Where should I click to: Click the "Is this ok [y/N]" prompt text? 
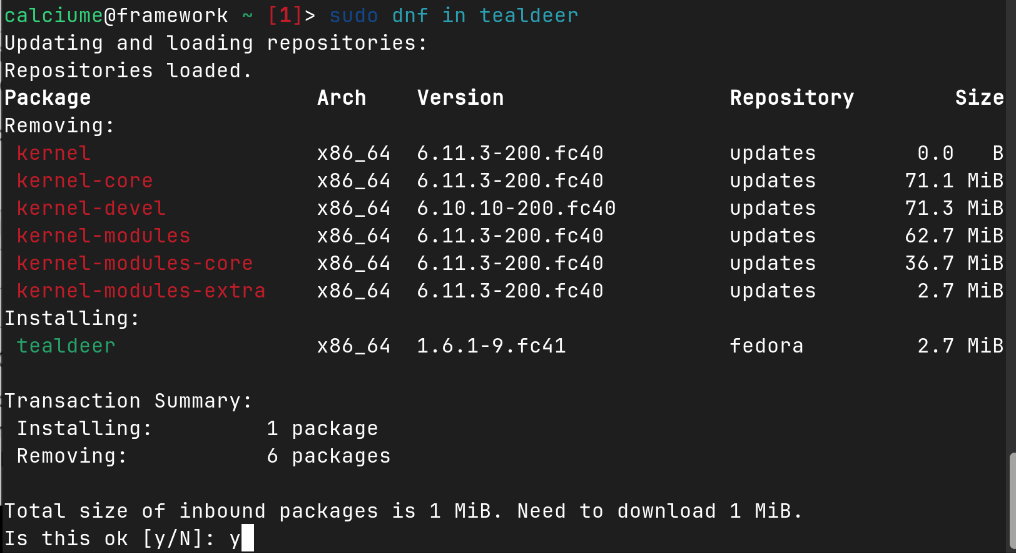point(110,539)
